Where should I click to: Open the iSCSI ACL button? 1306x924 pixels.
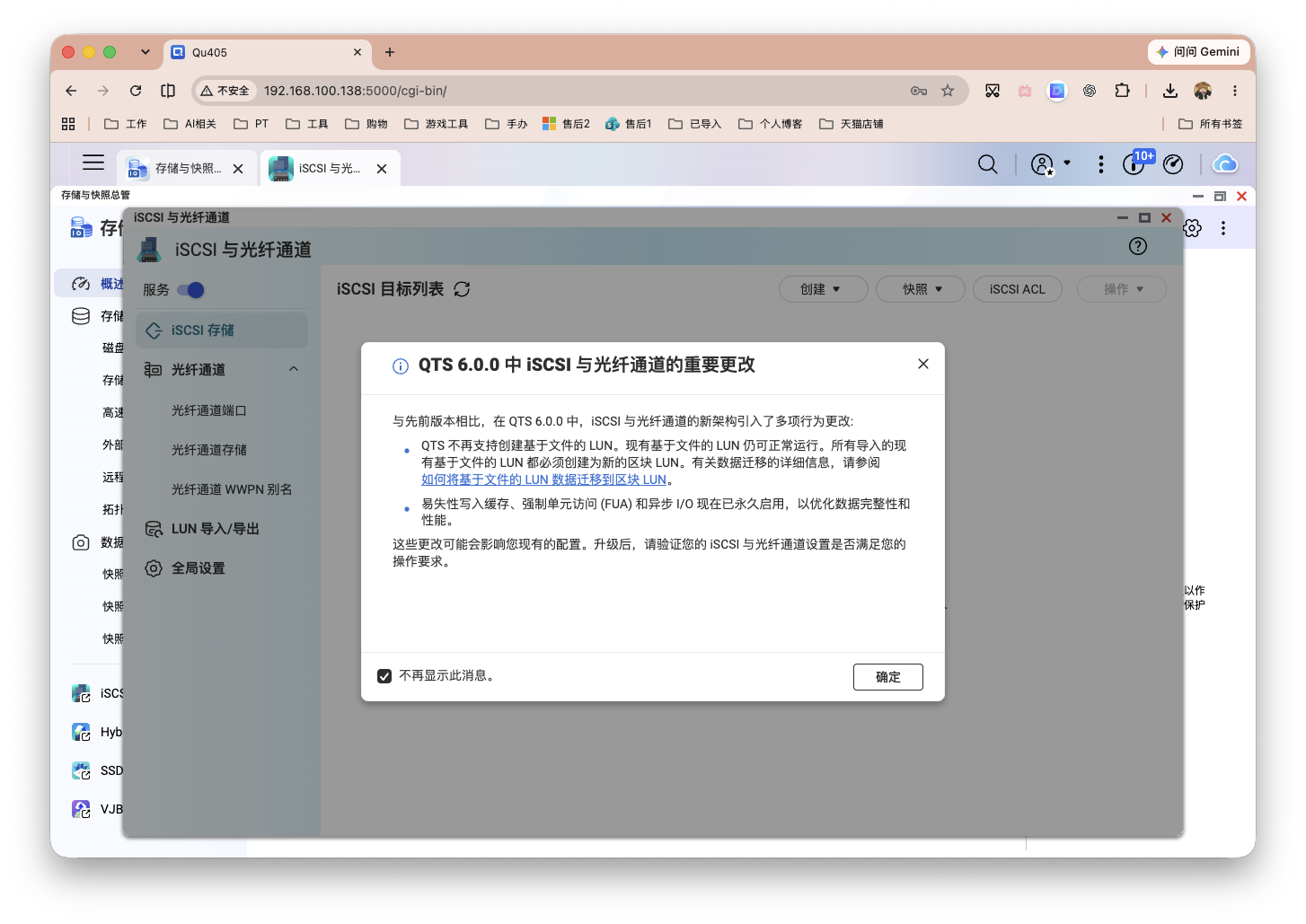pyautogui.click(x=1018, y=289)
